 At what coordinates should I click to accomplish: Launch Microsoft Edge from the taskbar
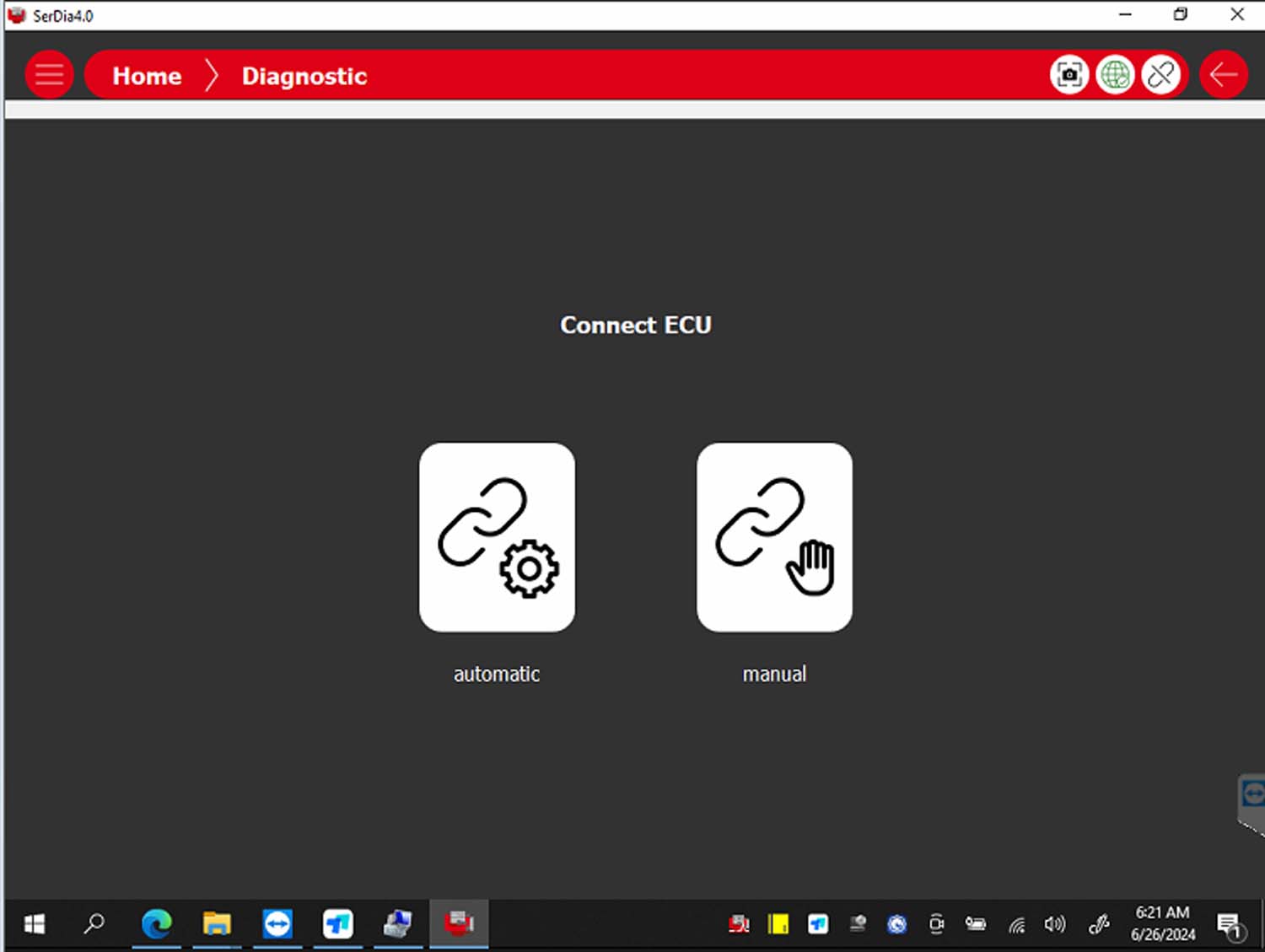click(x=156, y=924)
